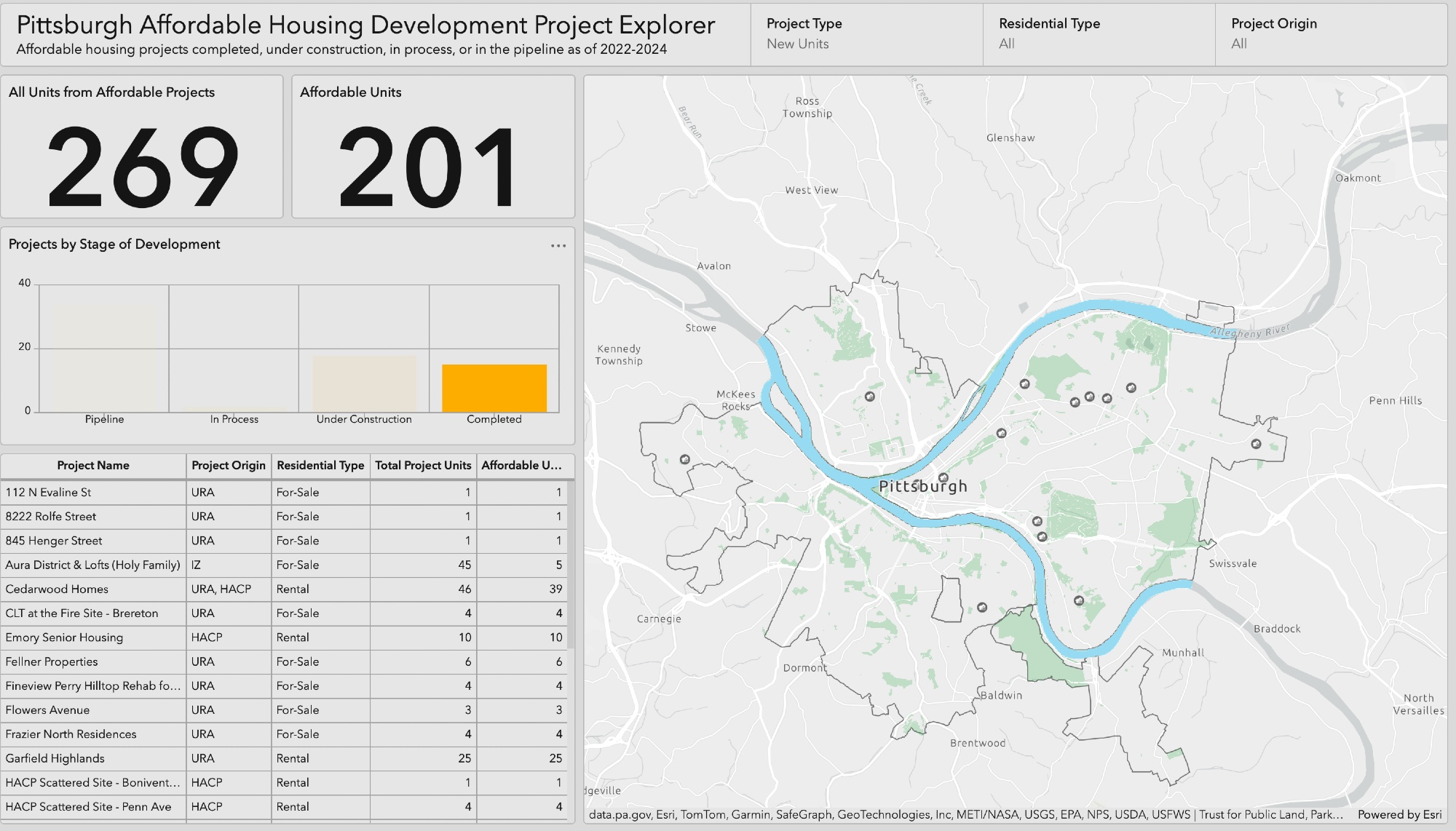
Task: Click the project table's vertical scrollbar
Action: click(x=571, y=564)
